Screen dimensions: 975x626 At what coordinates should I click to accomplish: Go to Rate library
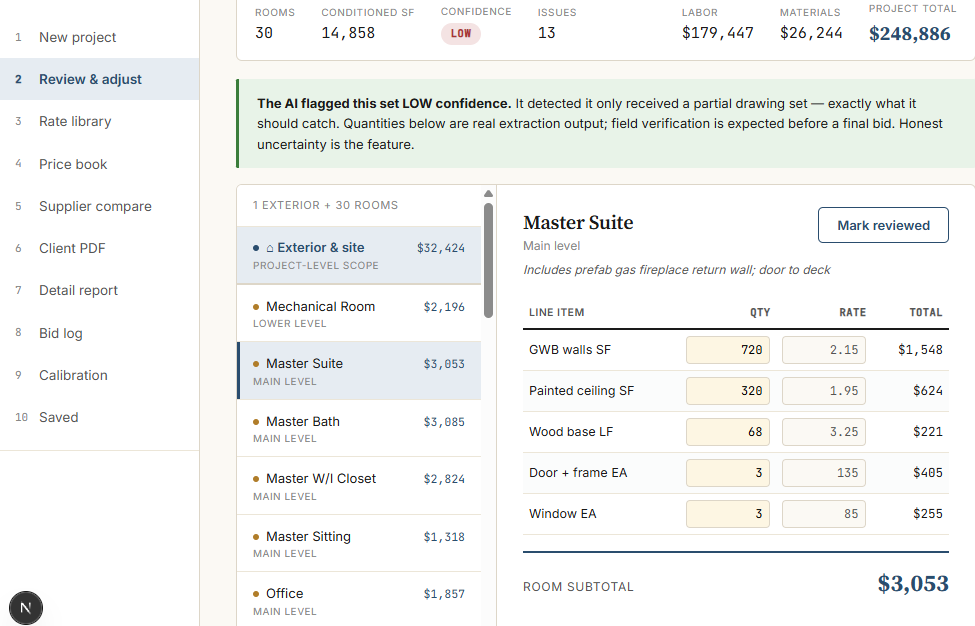click(x=99, y=121)
